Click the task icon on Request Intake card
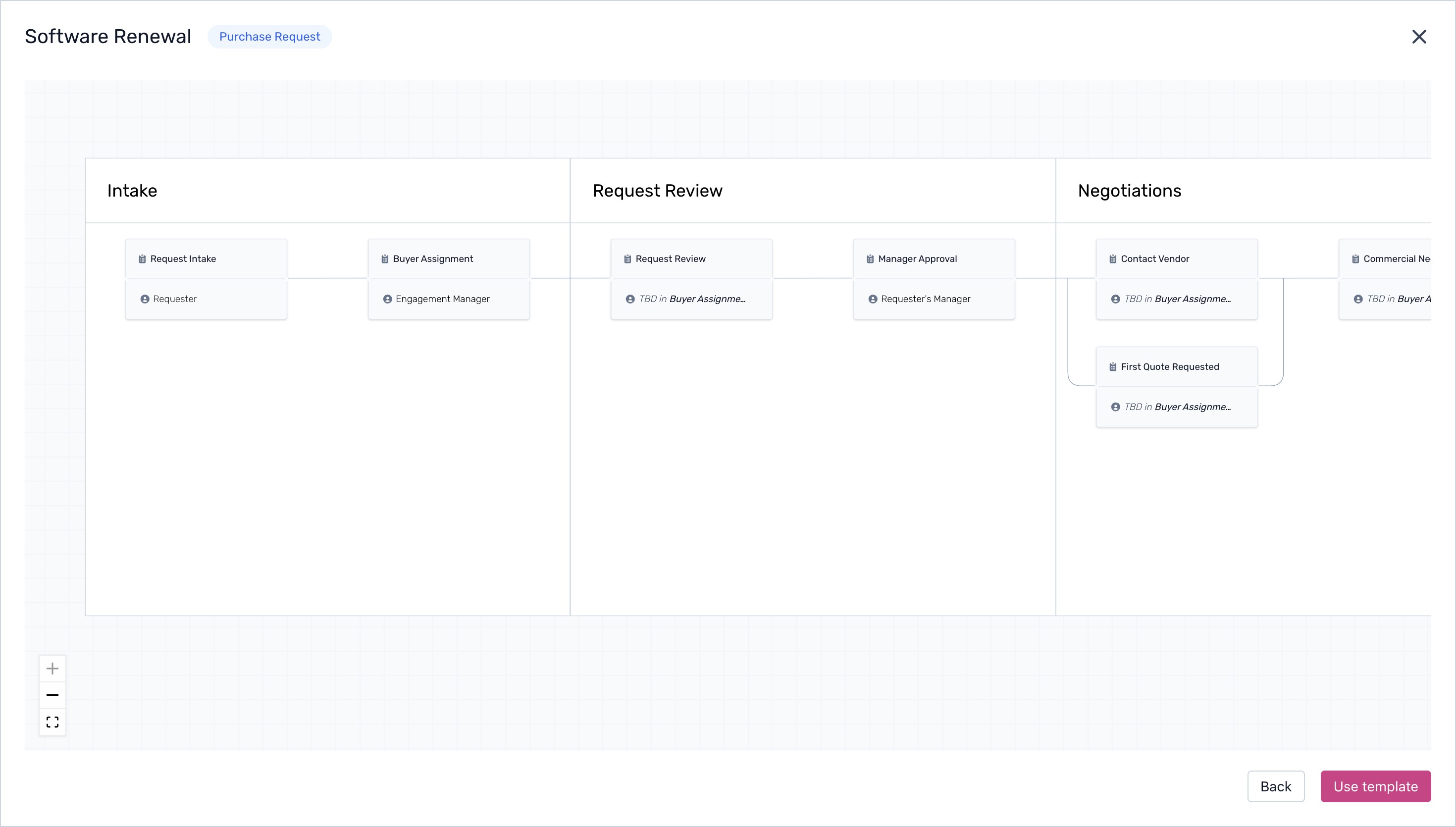 143,258
